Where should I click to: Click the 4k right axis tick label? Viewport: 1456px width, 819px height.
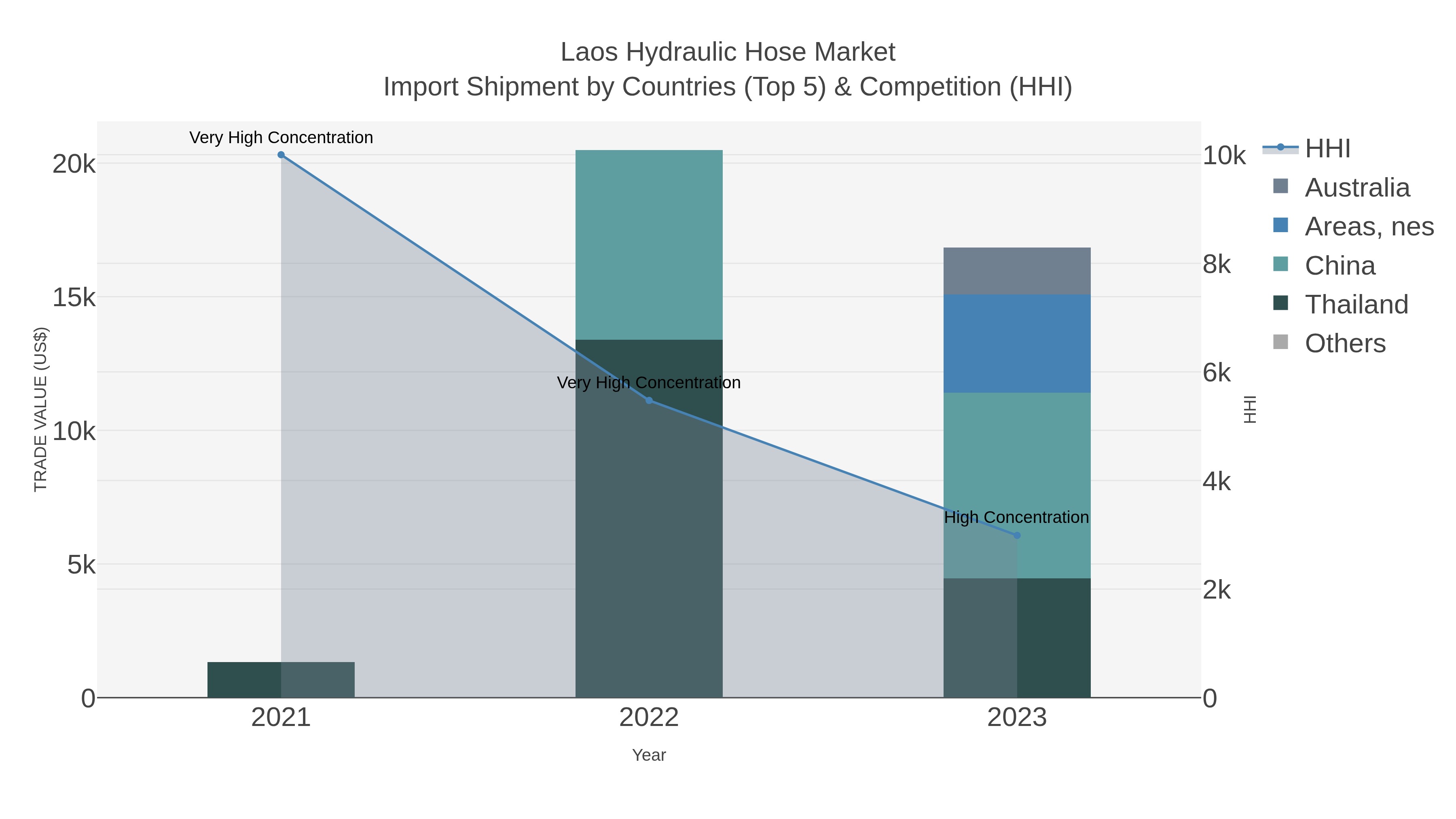(1217, 482)
